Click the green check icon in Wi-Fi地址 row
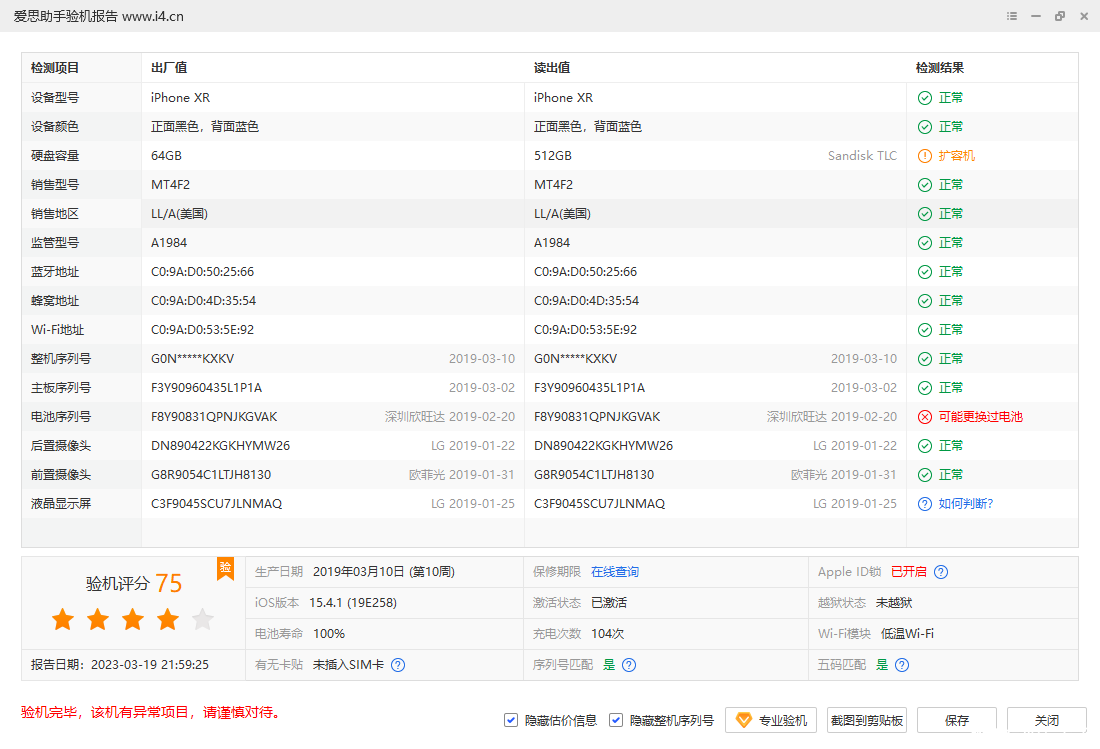Image resolution: width=1100 pixels, height=749 pixels. pos(925,330)
